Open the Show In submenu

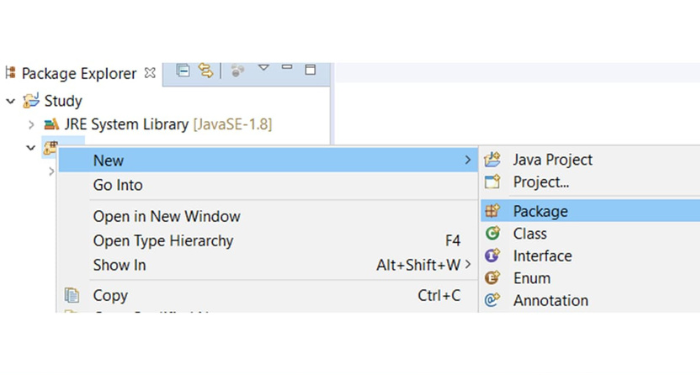click(x=268, y=265)
